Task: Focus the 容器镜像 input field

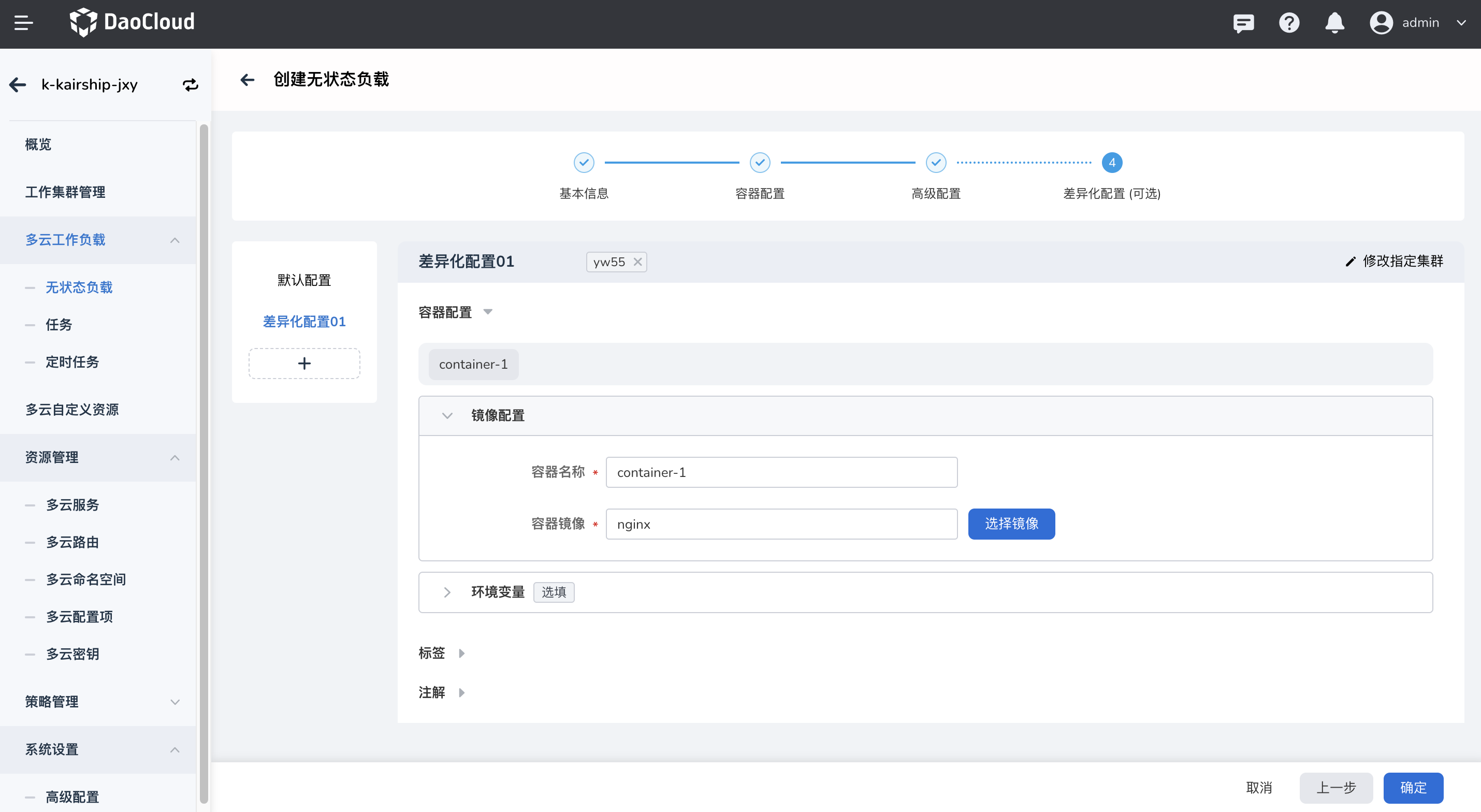Action: (781, 524)
